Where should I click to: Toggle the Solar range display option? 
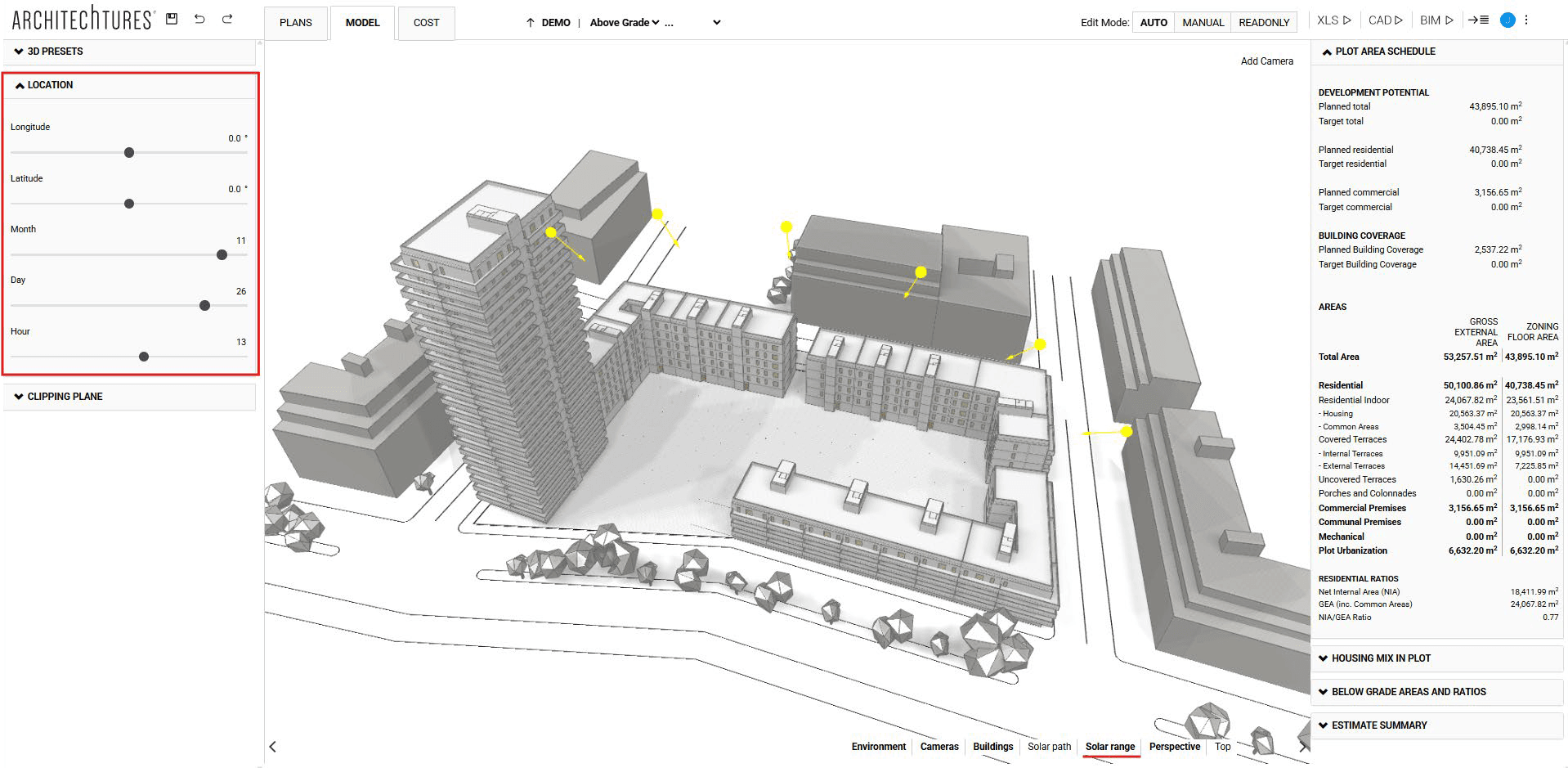tap(1110, 746)
